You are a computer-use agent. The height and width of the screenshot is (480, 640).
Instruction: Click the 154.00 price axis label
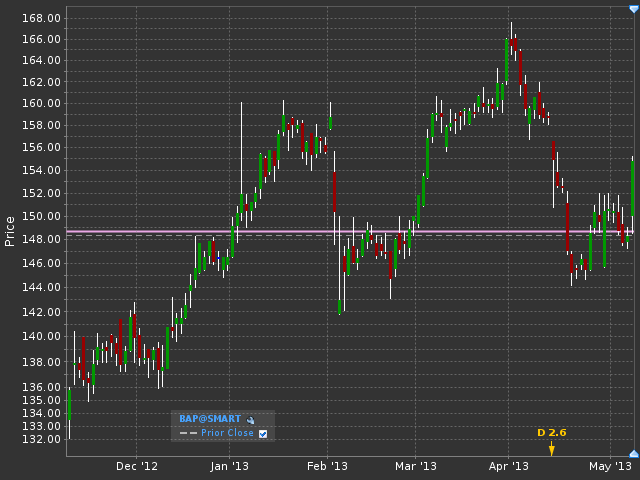pyautogui.click(x=41, y=170)
